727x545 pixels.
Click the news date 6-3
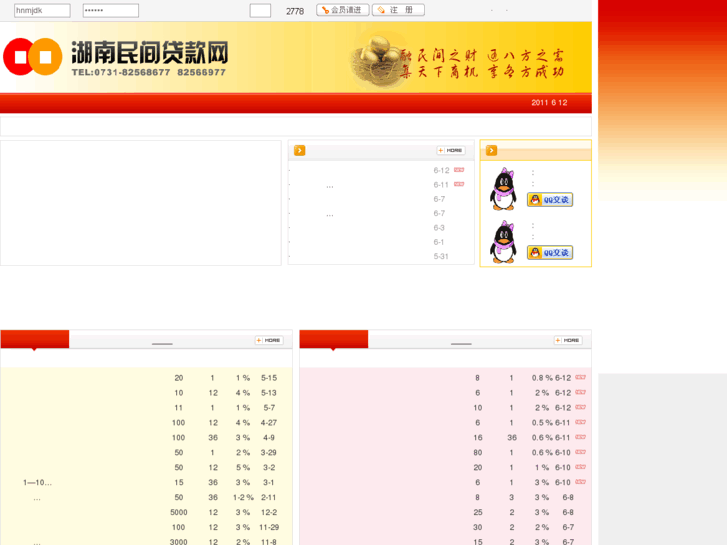tap(439, 228)
